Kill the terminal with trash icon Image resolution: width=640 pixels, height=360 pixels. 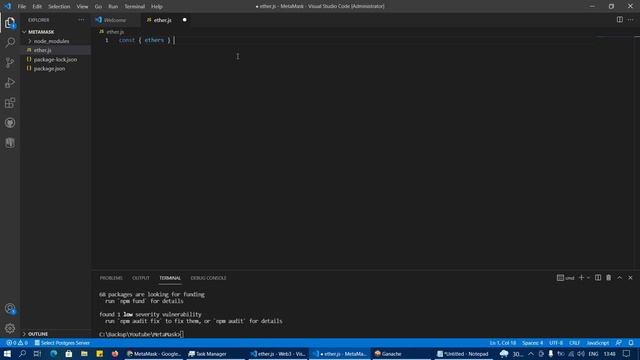click(609, 278)
